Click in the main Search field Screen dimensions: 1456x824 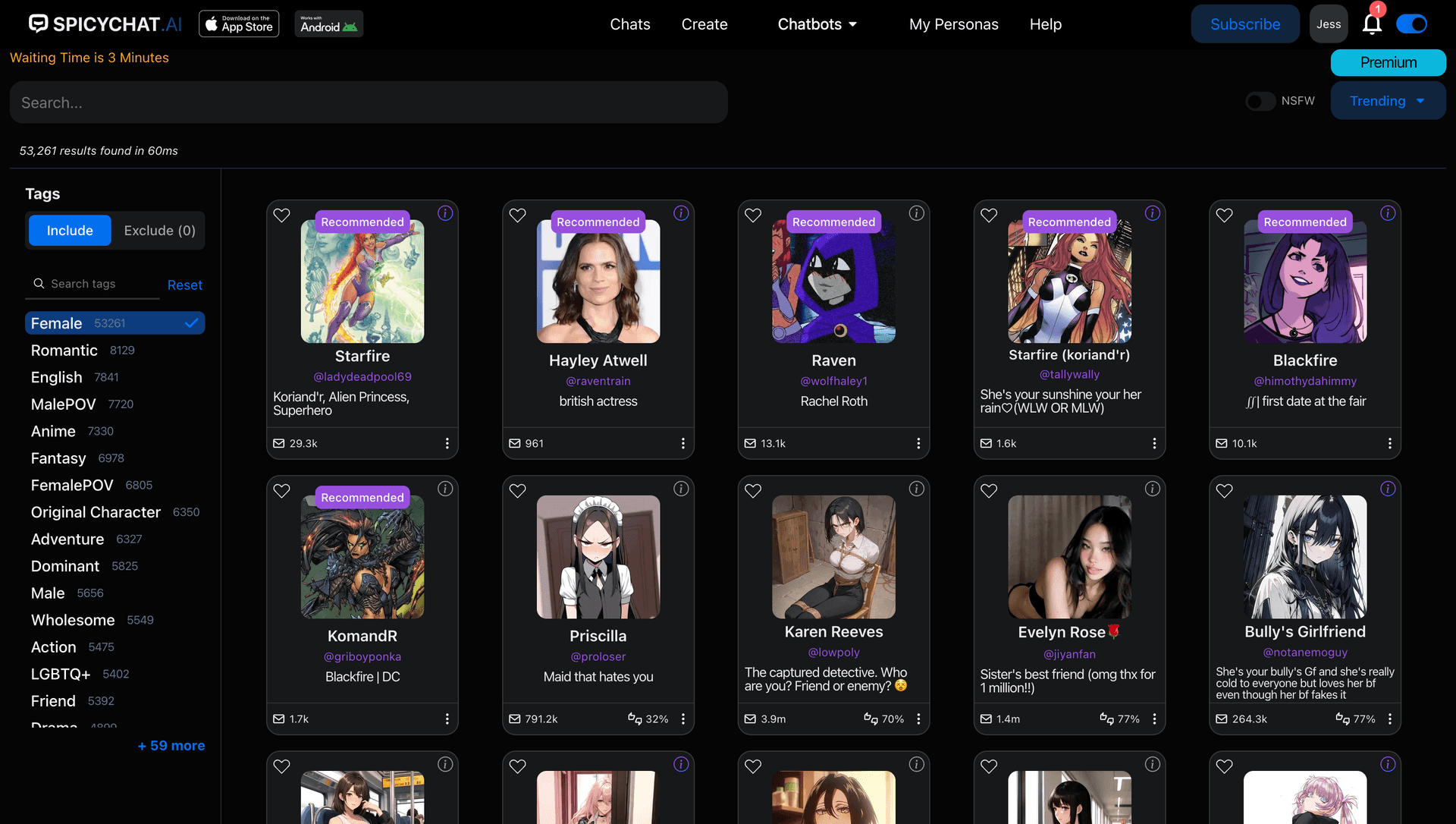369,102
